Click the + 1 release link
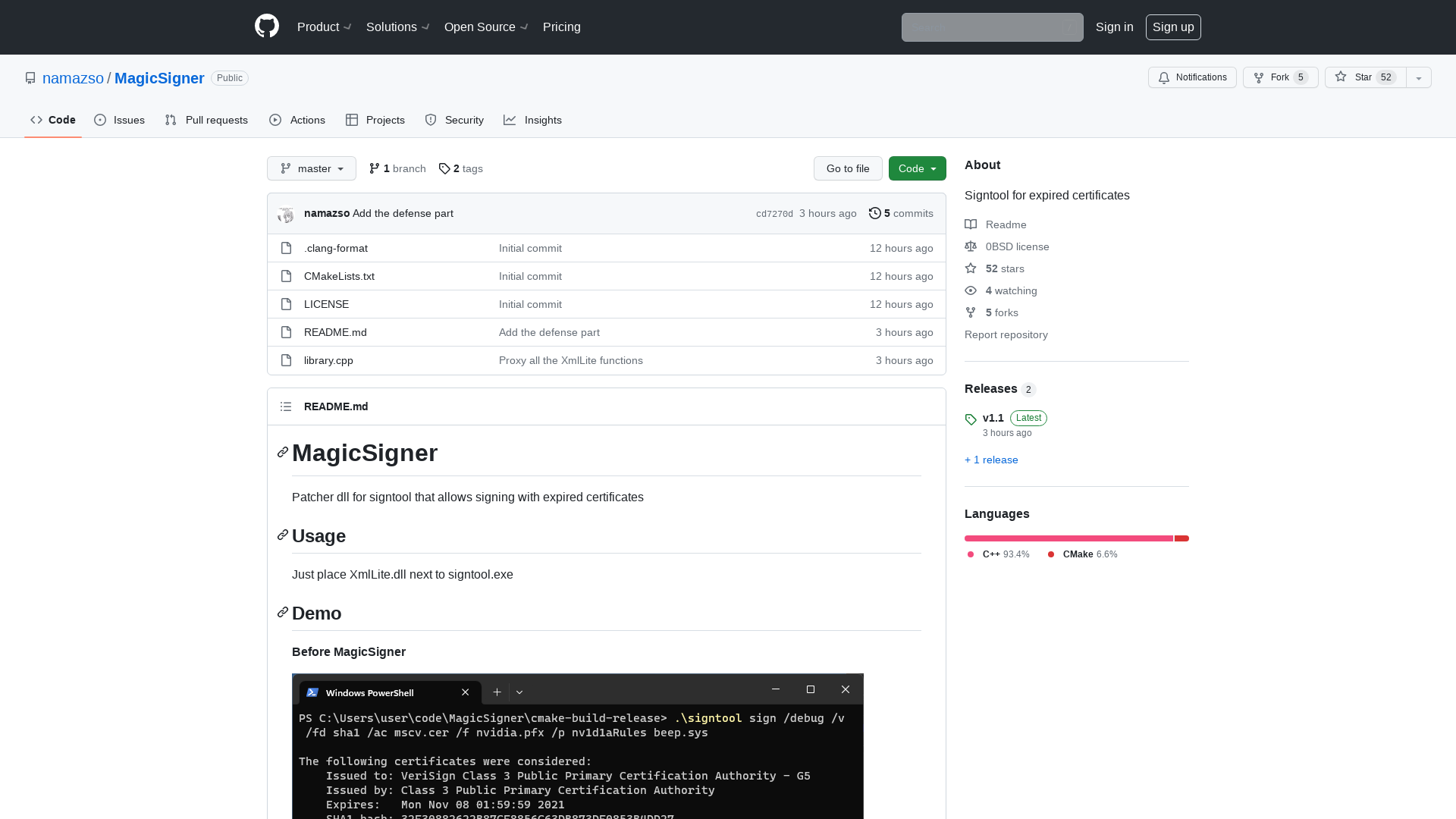 click(x=991, y=460)
